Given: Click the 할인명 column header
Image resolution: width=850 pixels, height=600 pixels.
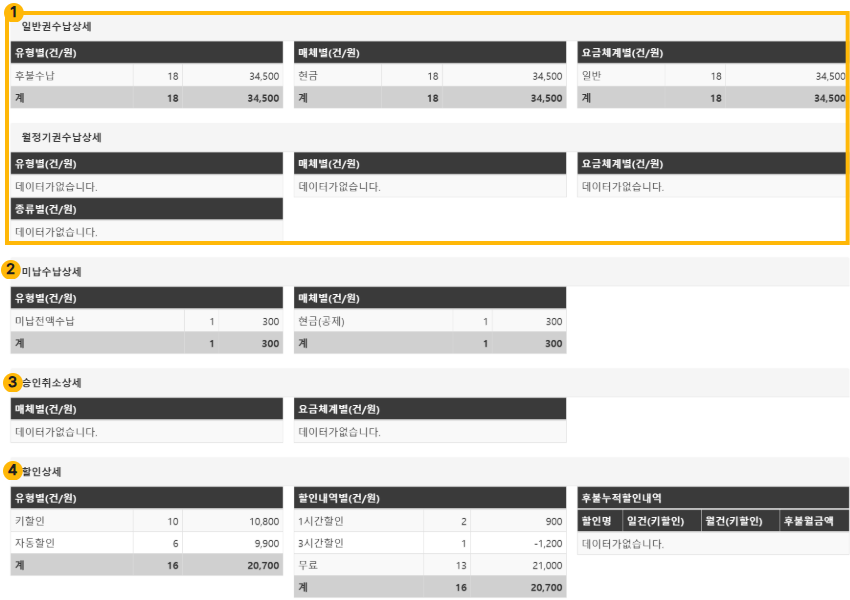Looking at the screenshot, I should pyautogui.click(x=600, y=521).
